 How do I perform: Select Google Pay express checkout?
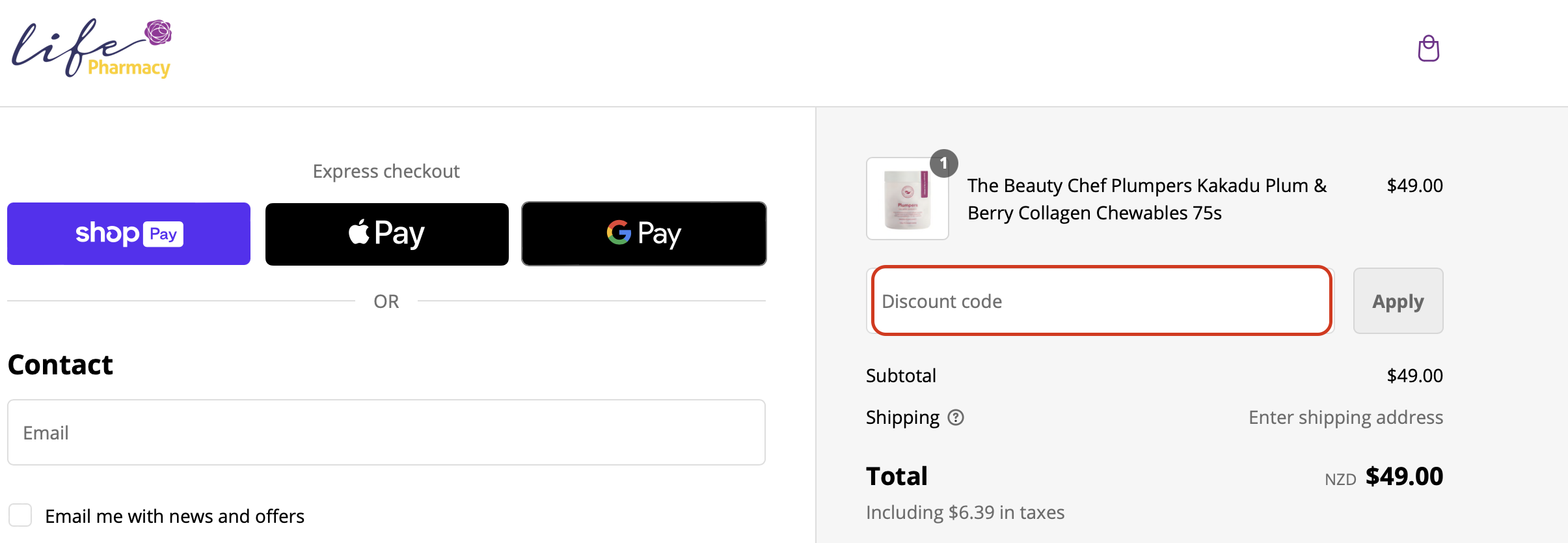click(644, 234)
